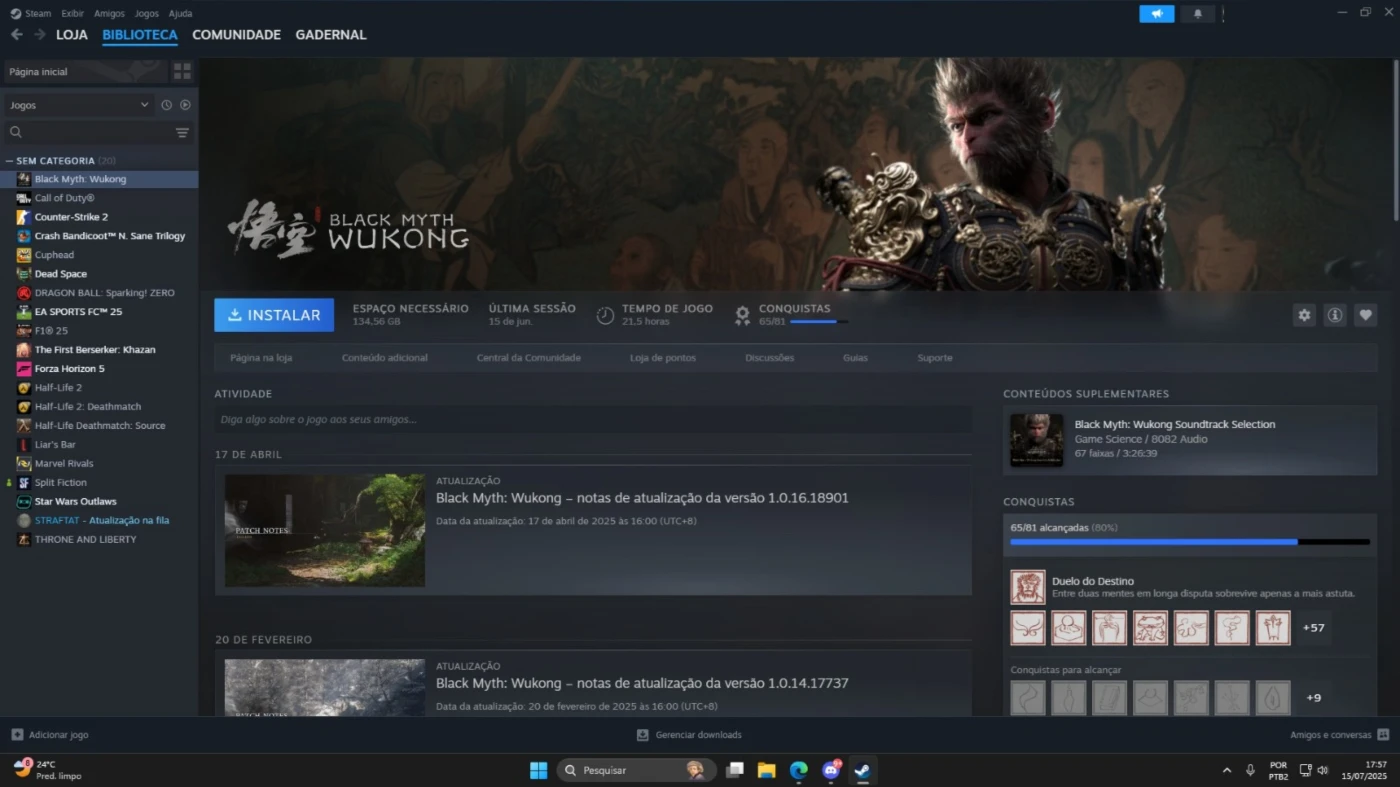The image size is (1400, 787).
Task: Click Gerenciar downloads icon
Action: pos(643,735)
